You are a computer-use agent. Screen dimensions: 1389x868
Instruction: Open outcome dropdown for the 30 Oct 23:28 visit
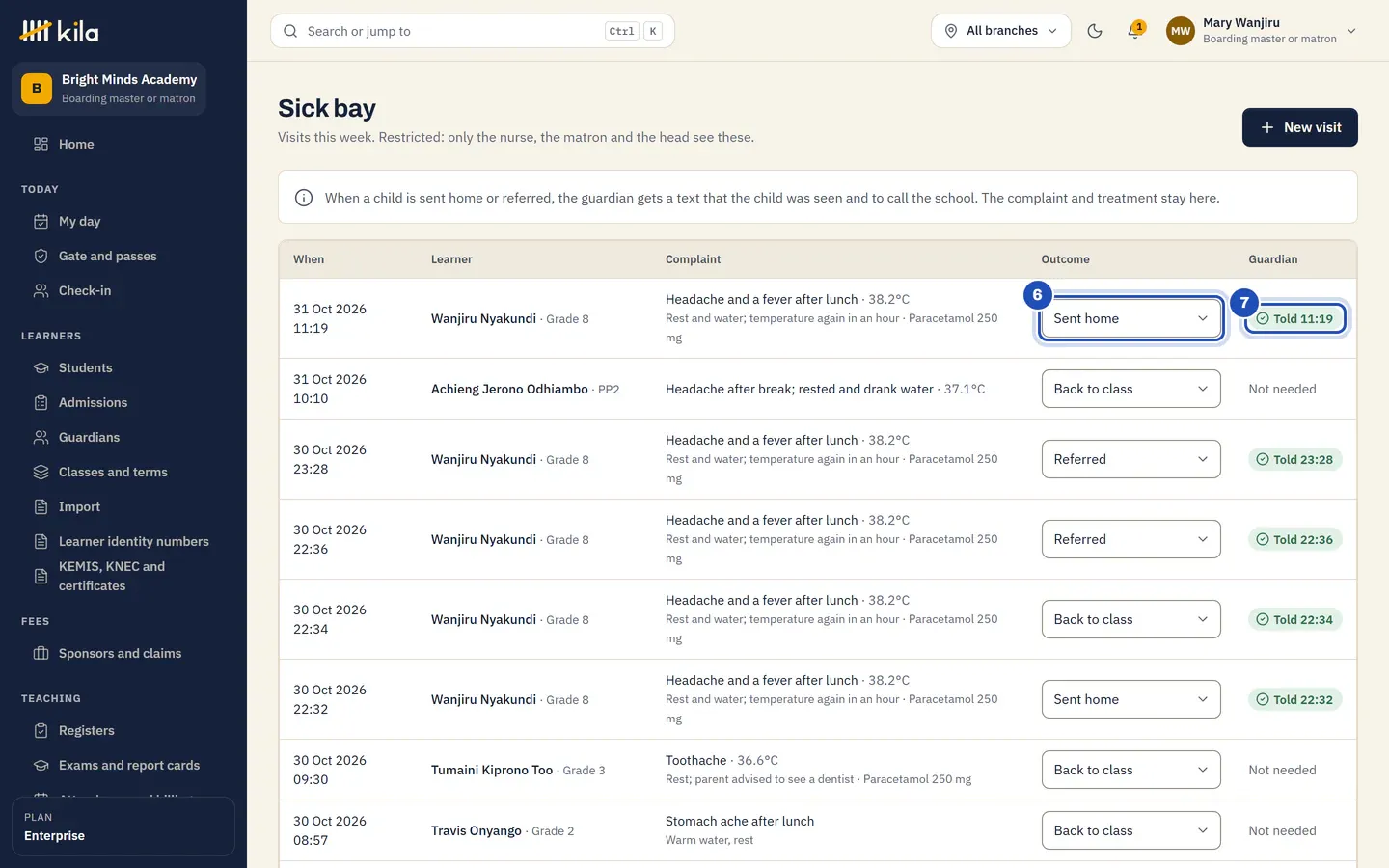1130,459
